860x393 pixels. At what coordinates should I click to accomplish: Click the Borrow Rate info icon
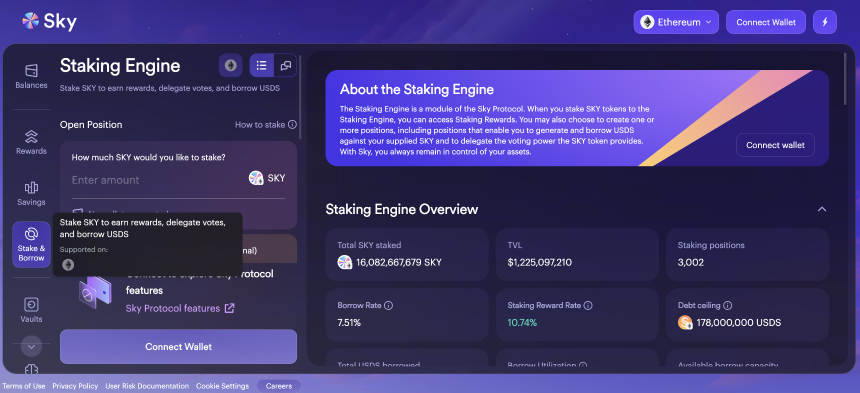[388, 305]
